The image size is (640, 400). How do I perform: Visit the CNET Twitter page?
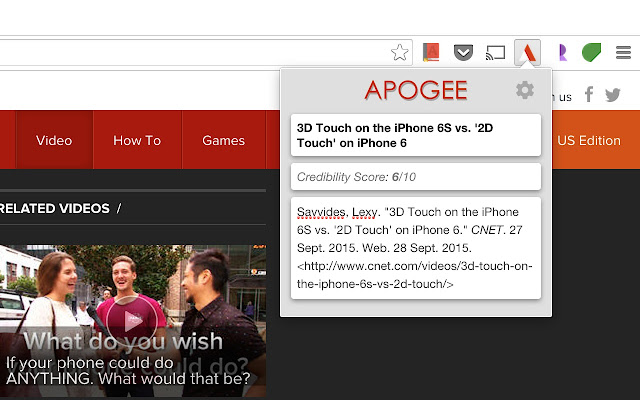tap(613, 95)
